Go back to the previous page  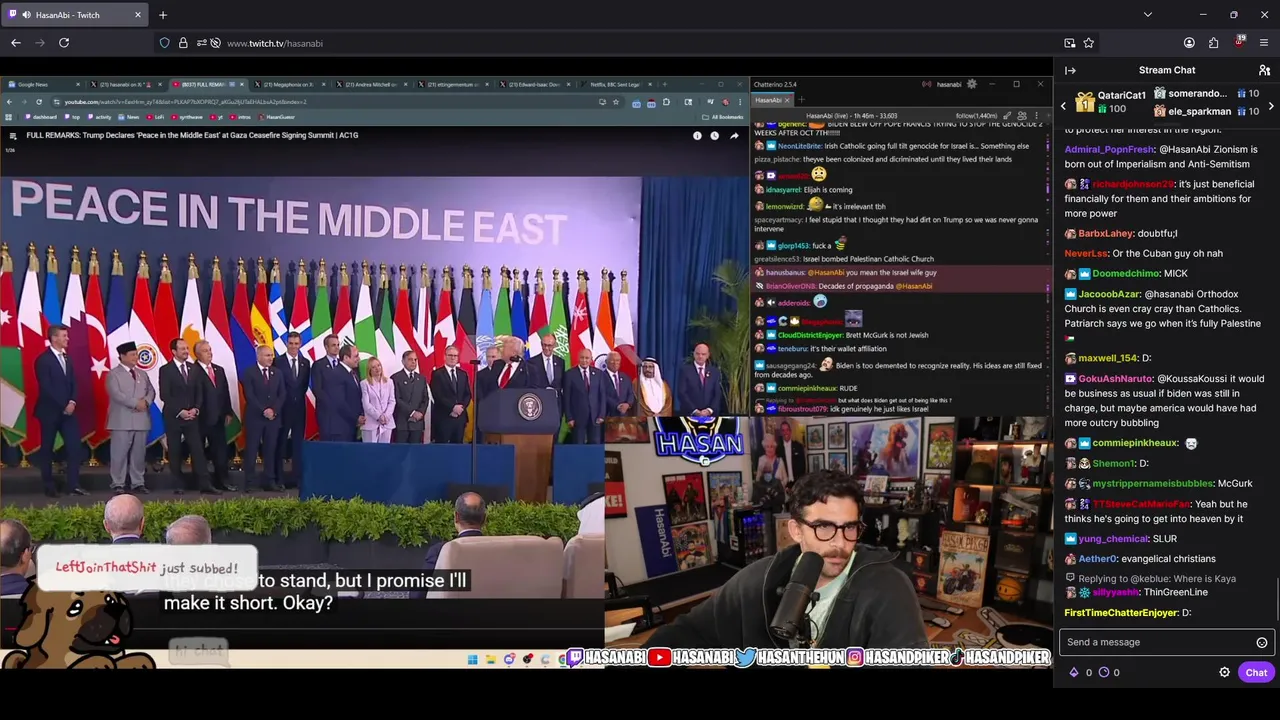[x=16, y=43]
